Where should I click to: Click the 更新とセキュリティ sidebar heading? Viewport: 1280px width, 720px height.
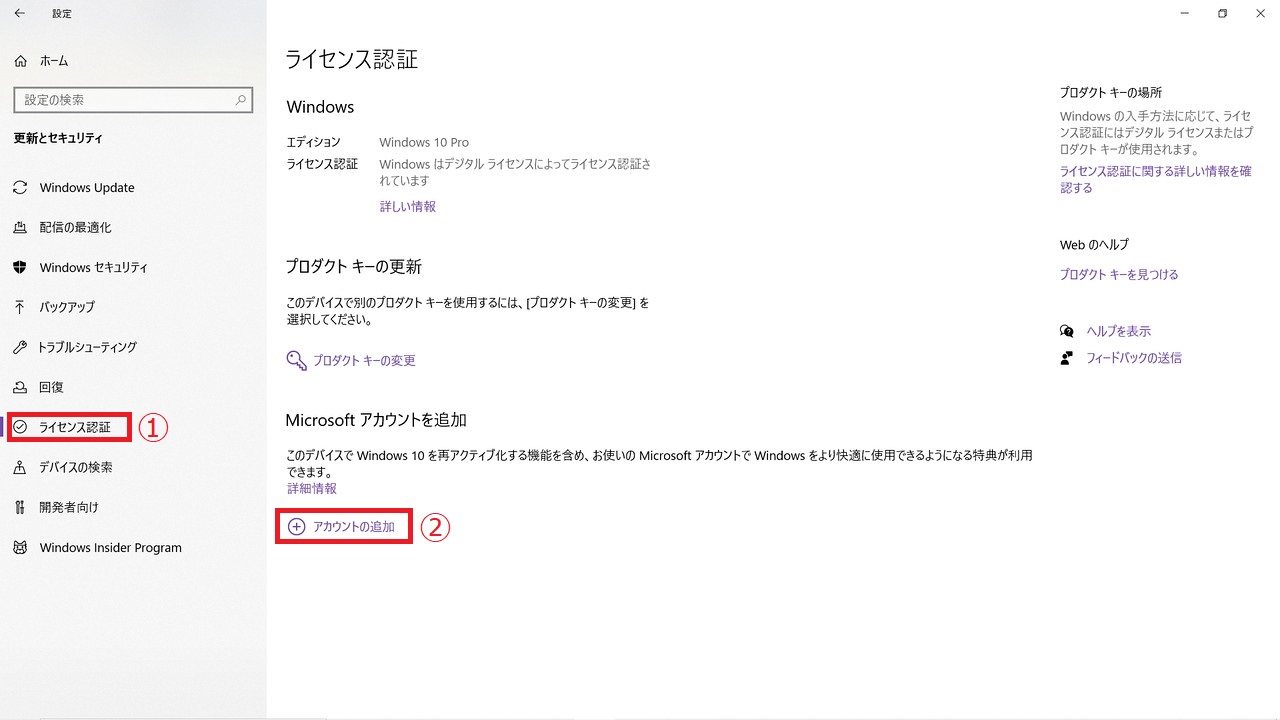tap(58, 138)
